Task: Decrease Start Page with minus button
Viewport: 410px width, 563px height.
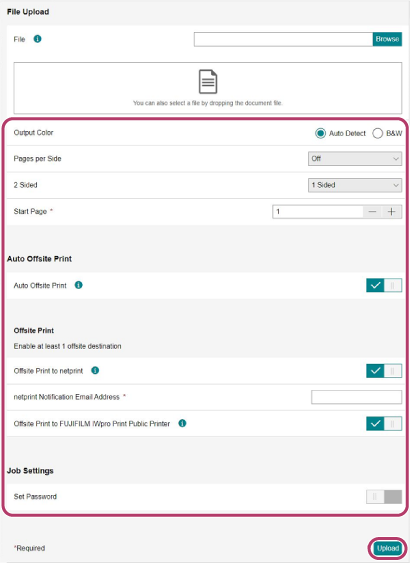Action: (372, 212)
